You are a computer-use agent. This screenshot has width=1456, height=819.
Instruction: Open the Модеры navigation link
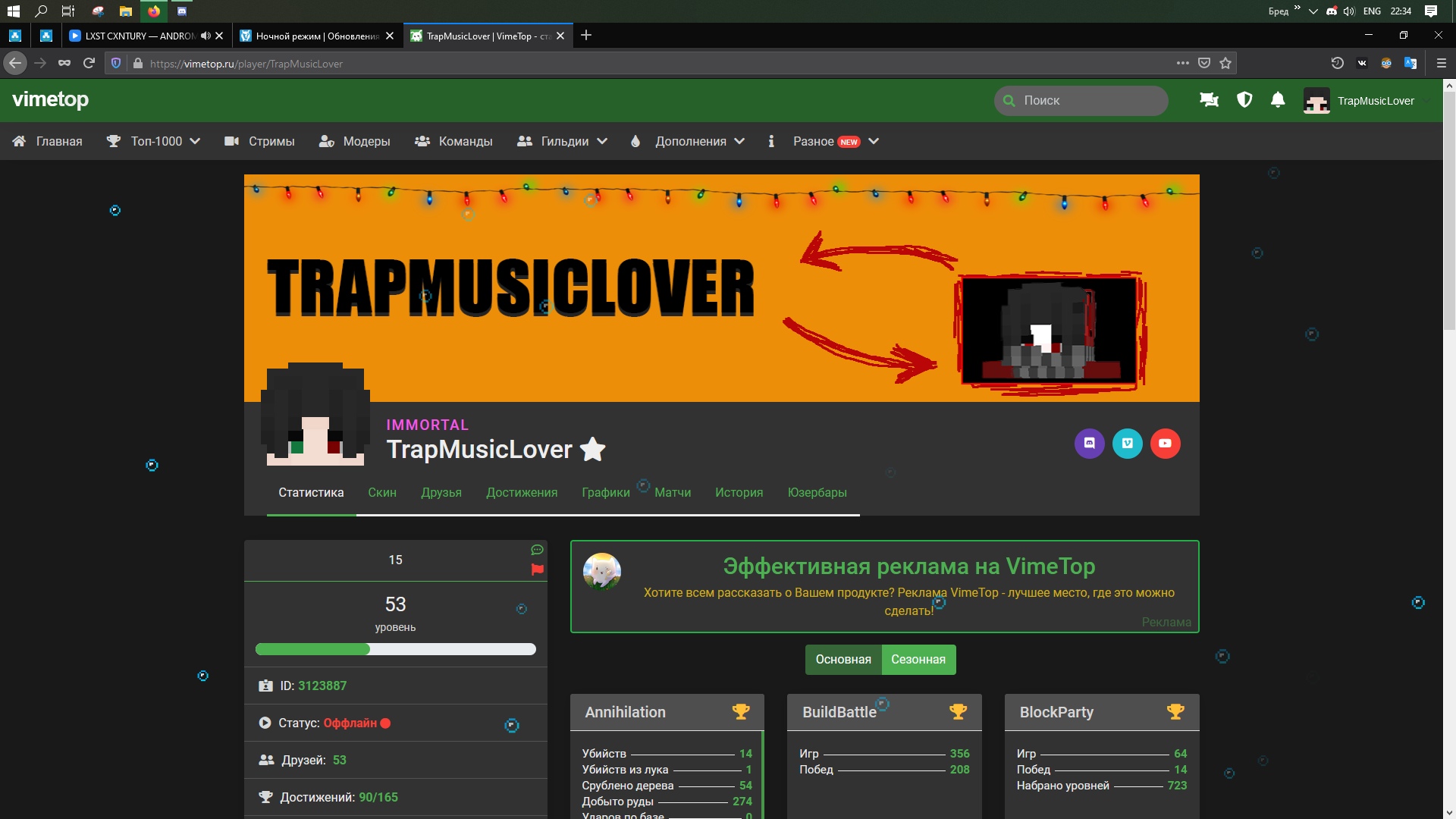[x=355, y=142]
